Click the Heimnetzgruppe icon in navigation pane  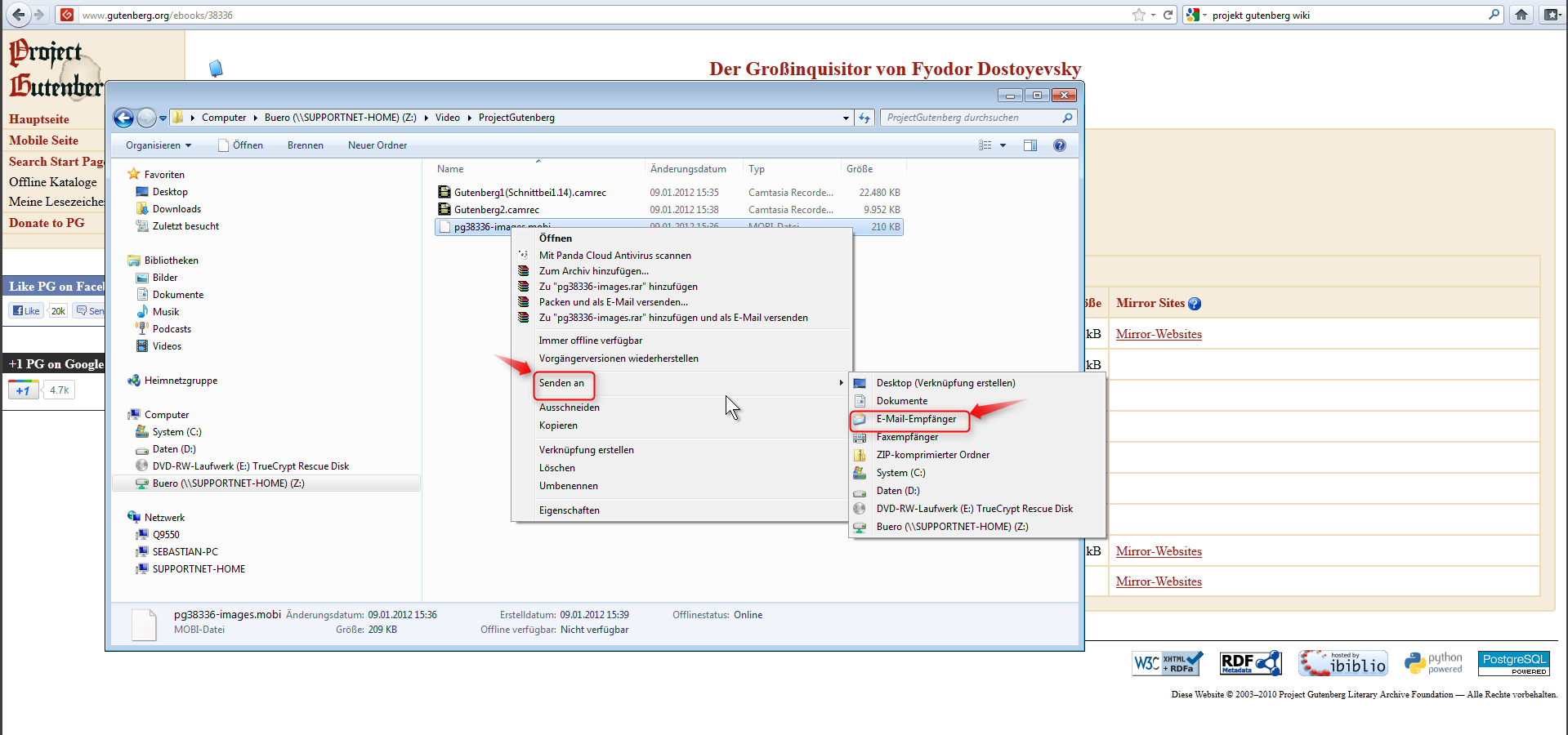[x=134, y=381]
